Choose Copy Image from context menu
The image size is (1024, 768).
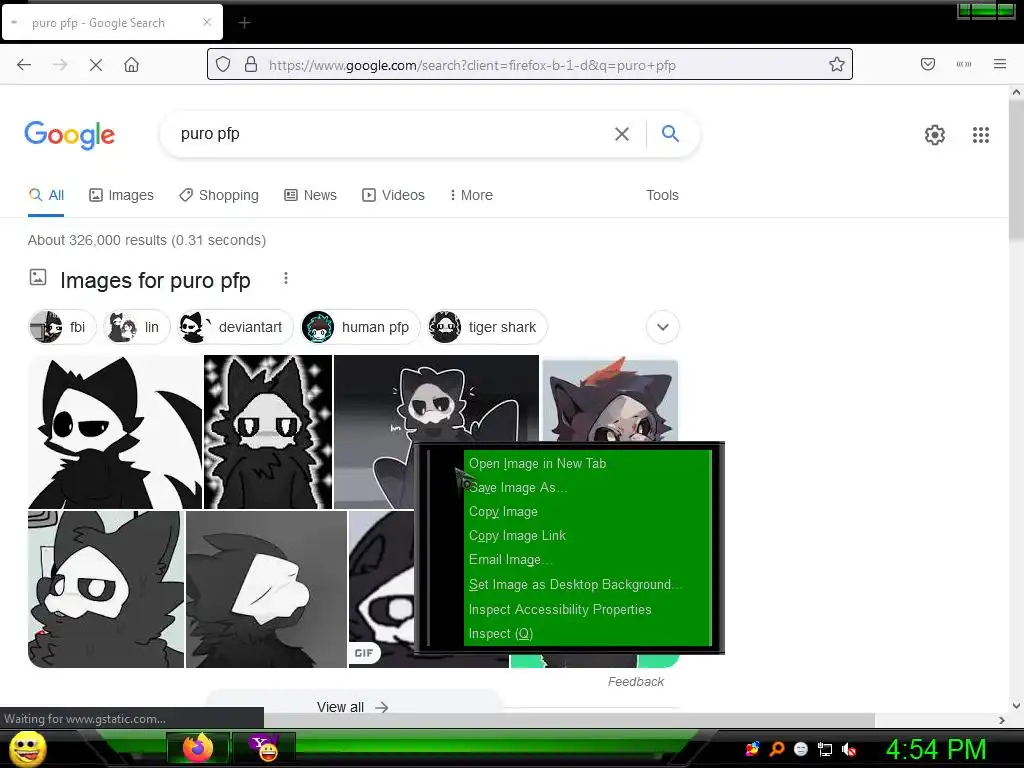pos(587,512)
